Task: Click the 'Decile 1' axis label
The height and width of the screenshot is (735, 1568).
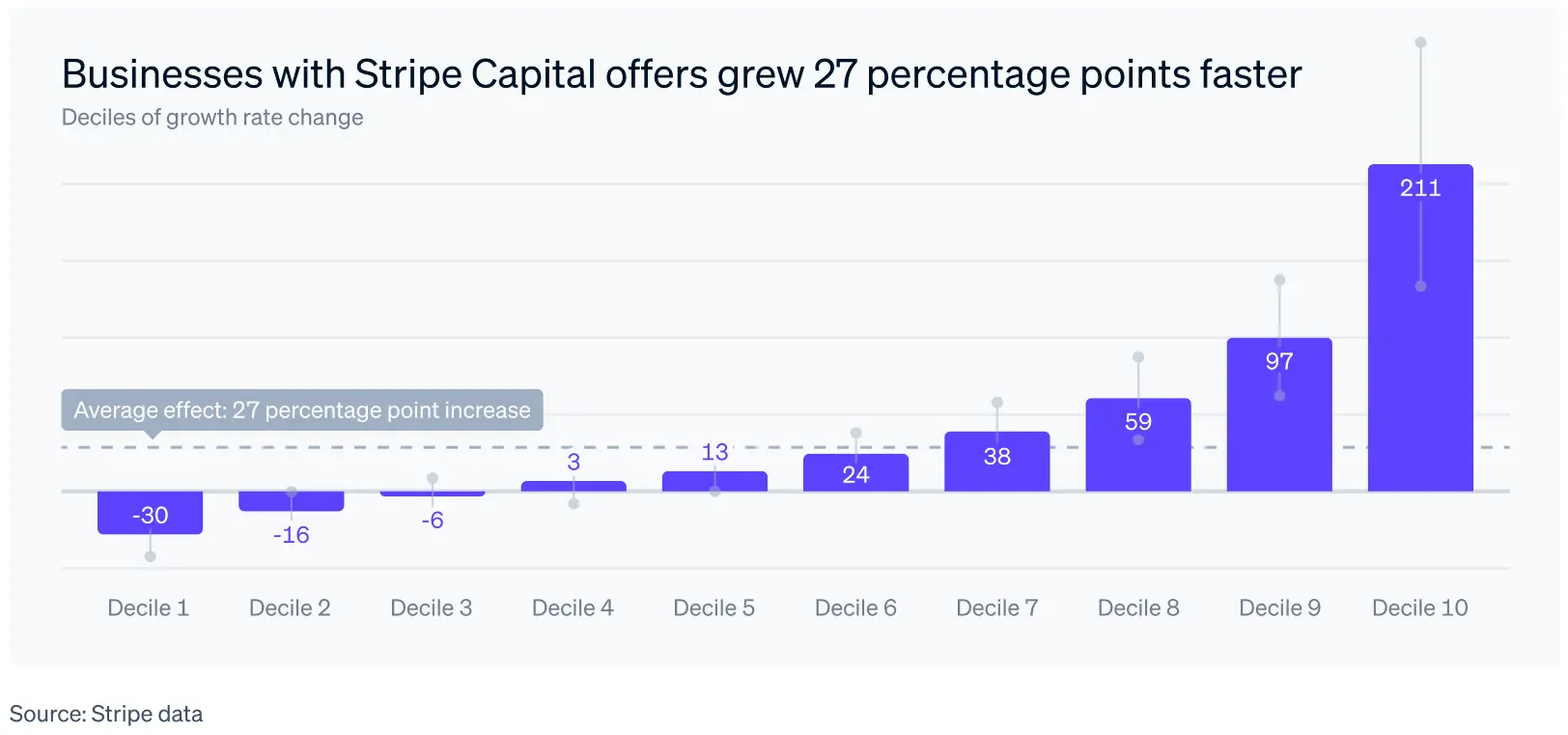Action: click(x=149, y=608)
